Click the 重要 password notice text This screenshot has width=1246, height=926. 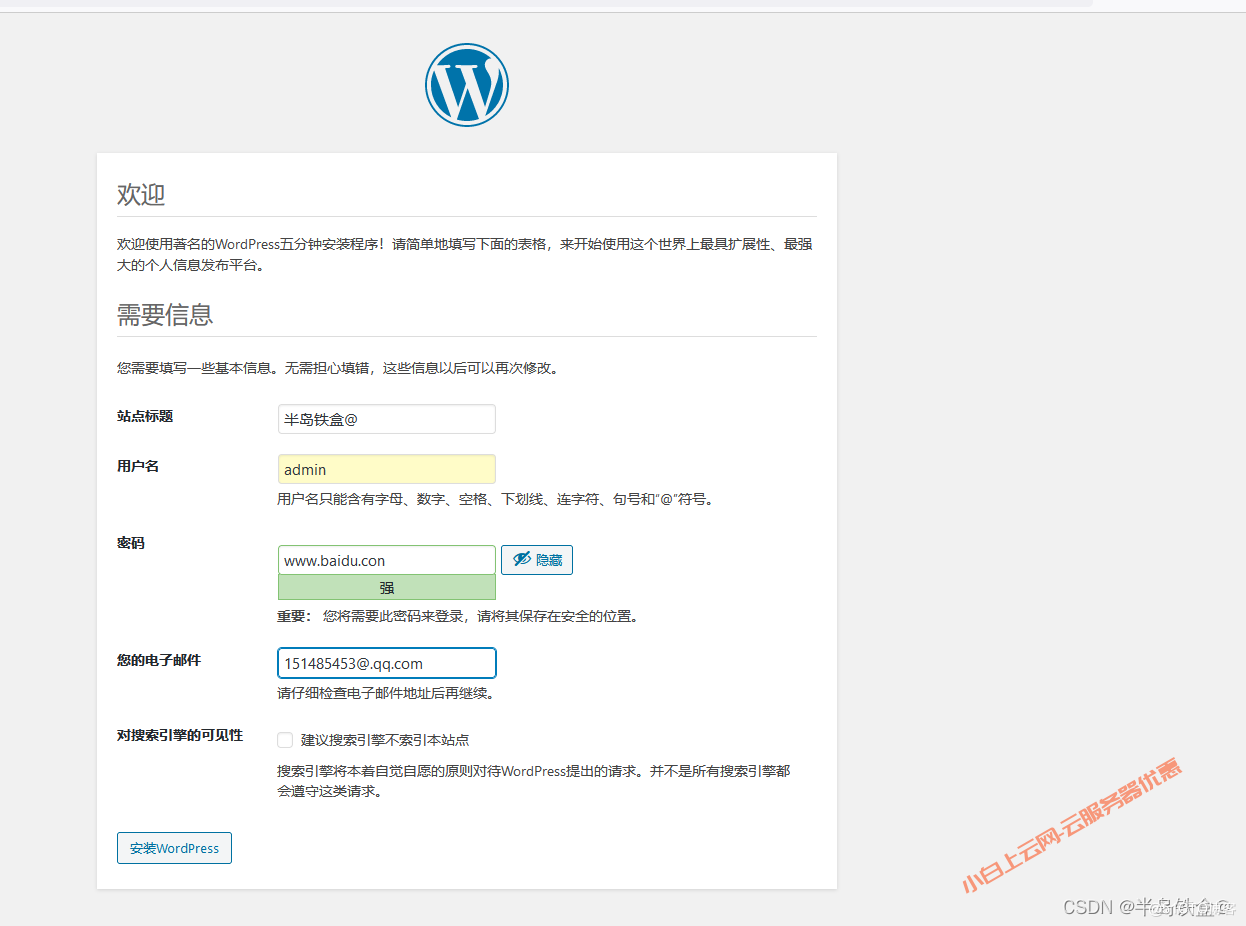pyautogui.click(x=458, y=616)
